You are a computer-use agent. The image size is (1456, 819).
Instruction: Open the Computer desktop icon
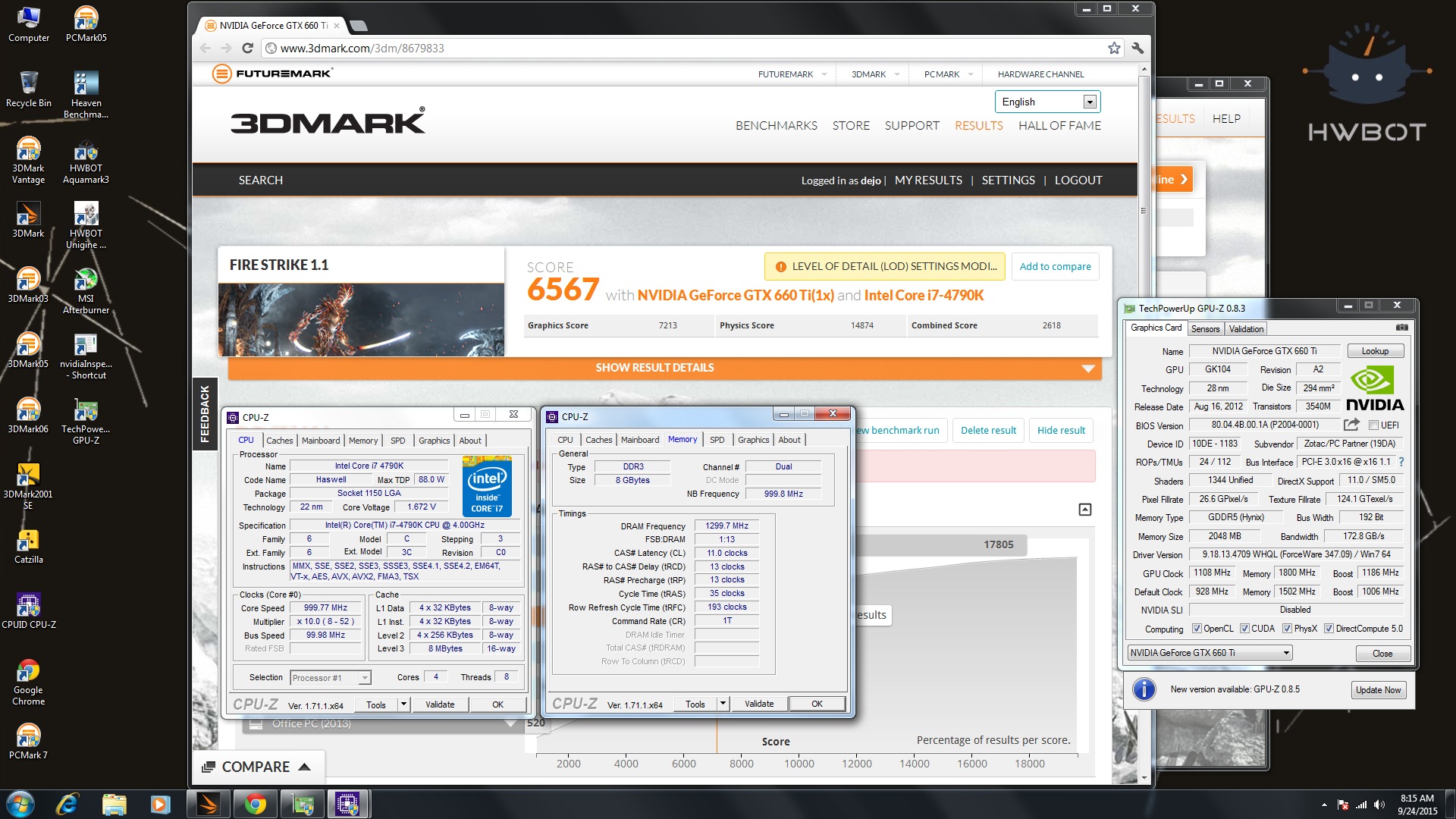coord(29,24)
